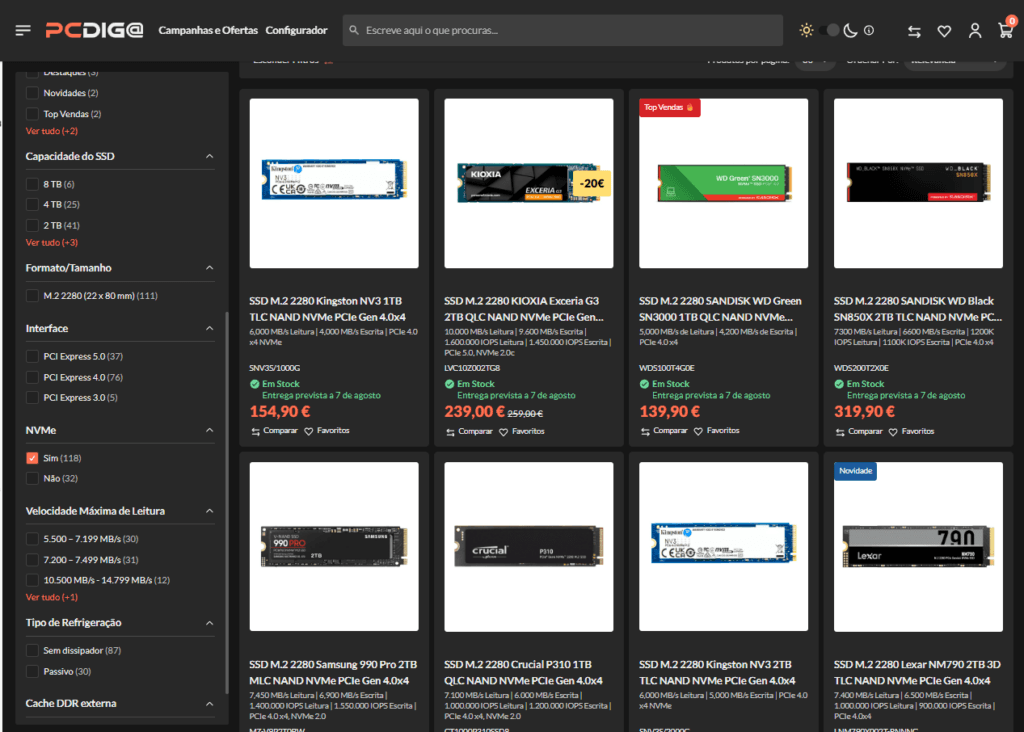
Task: Check the 2 TB capacity checkbox
Action: [x=32, y=225]
